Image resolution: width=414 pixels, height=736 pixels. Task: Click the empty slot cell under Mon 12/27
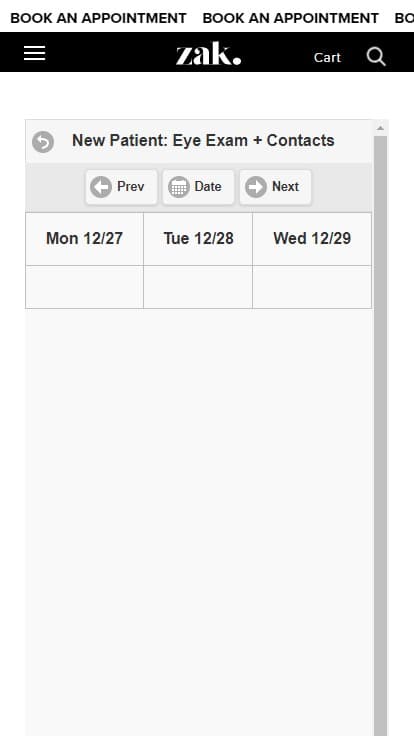point(84,287)
